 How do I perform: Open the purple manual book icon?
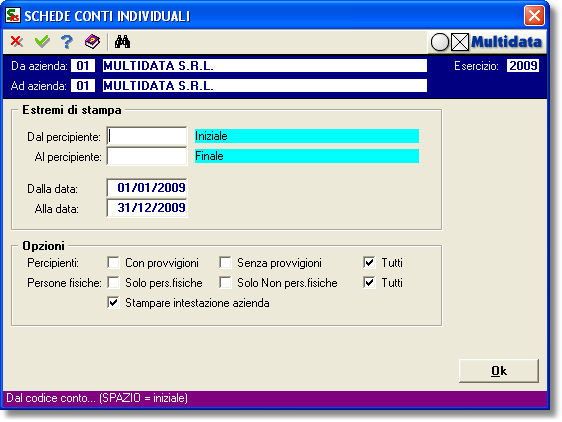pos(92,42)
